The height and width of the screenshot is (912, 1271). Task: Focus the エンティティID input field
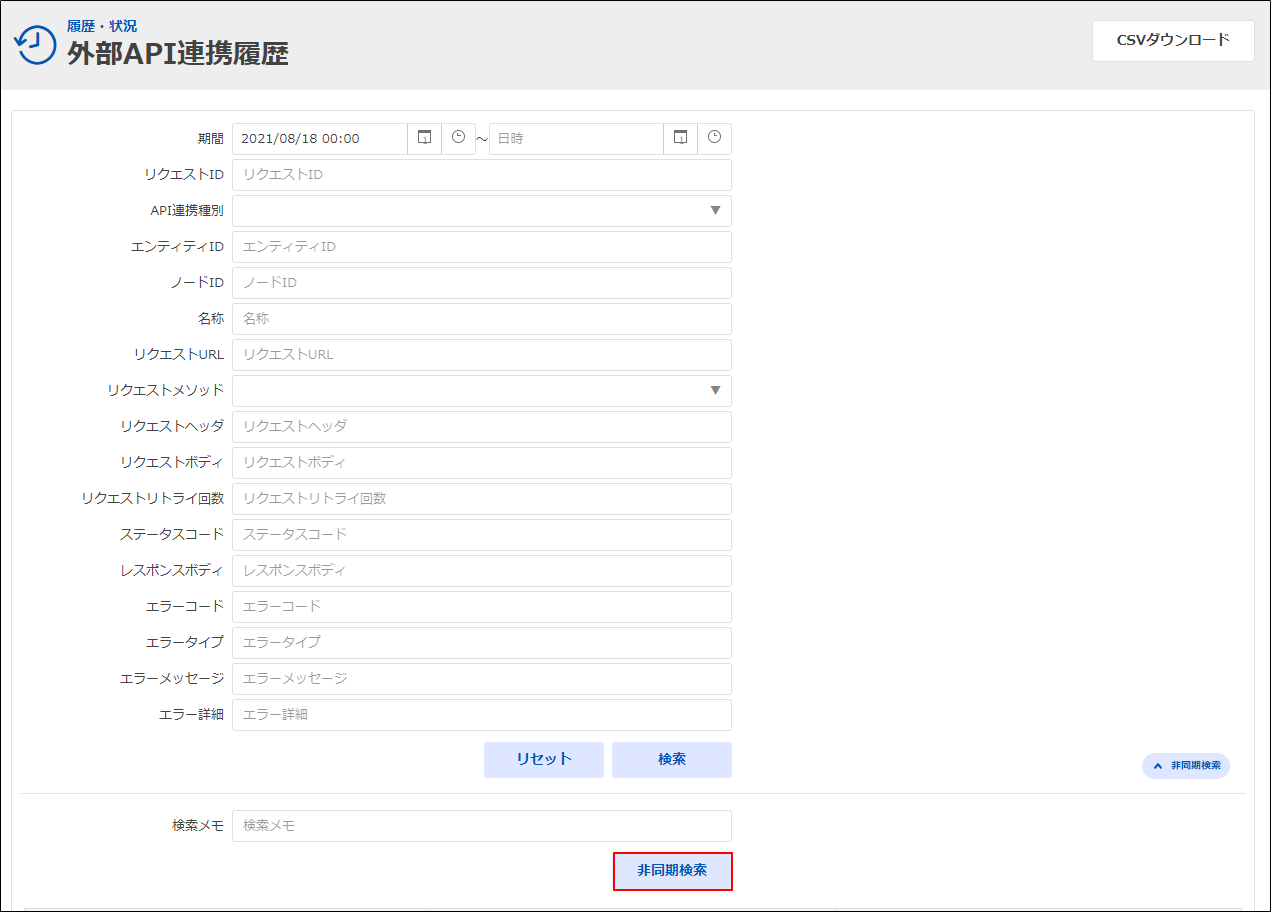coord(482,247)
